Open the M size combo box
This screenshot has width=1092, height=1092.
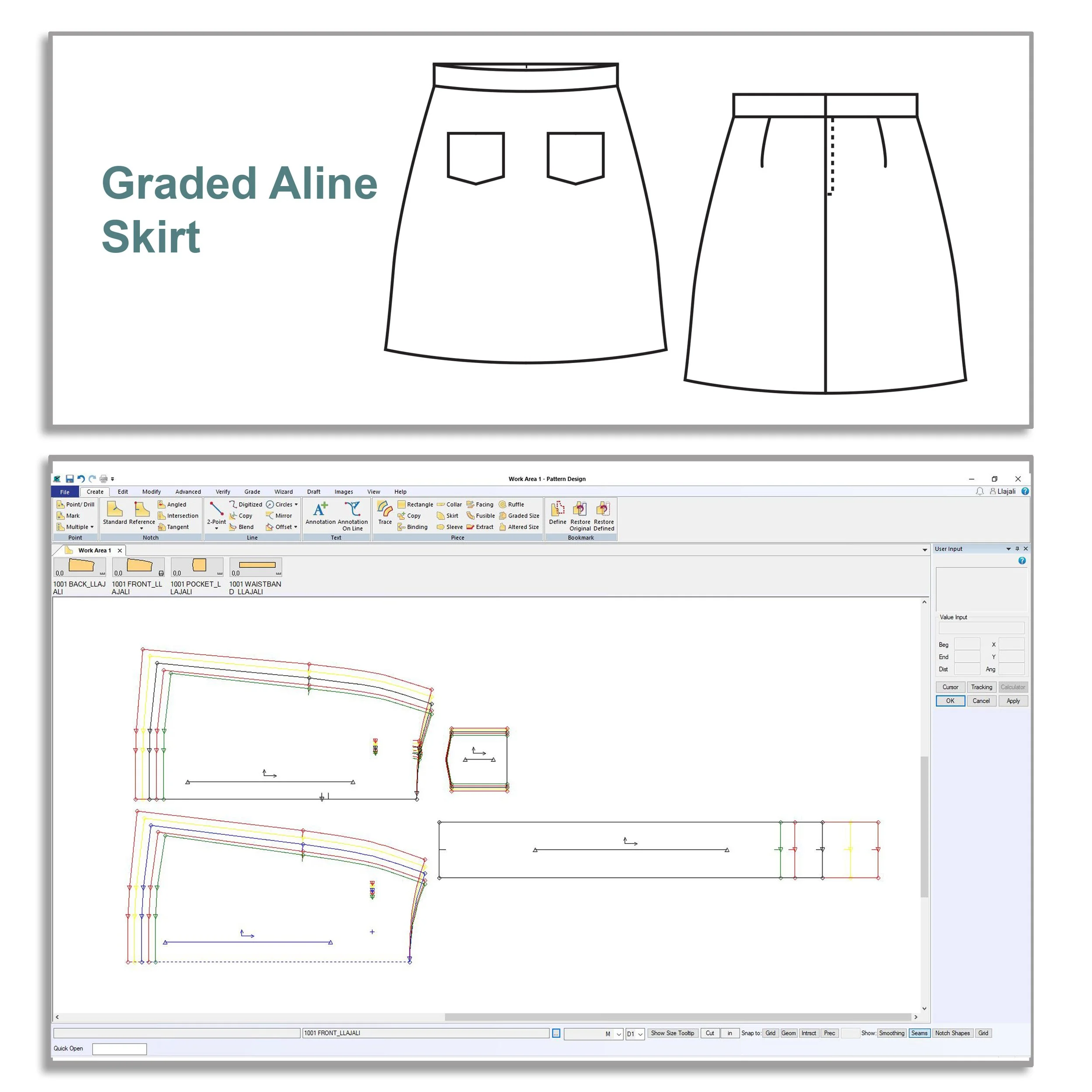[x=593, y=1034]
